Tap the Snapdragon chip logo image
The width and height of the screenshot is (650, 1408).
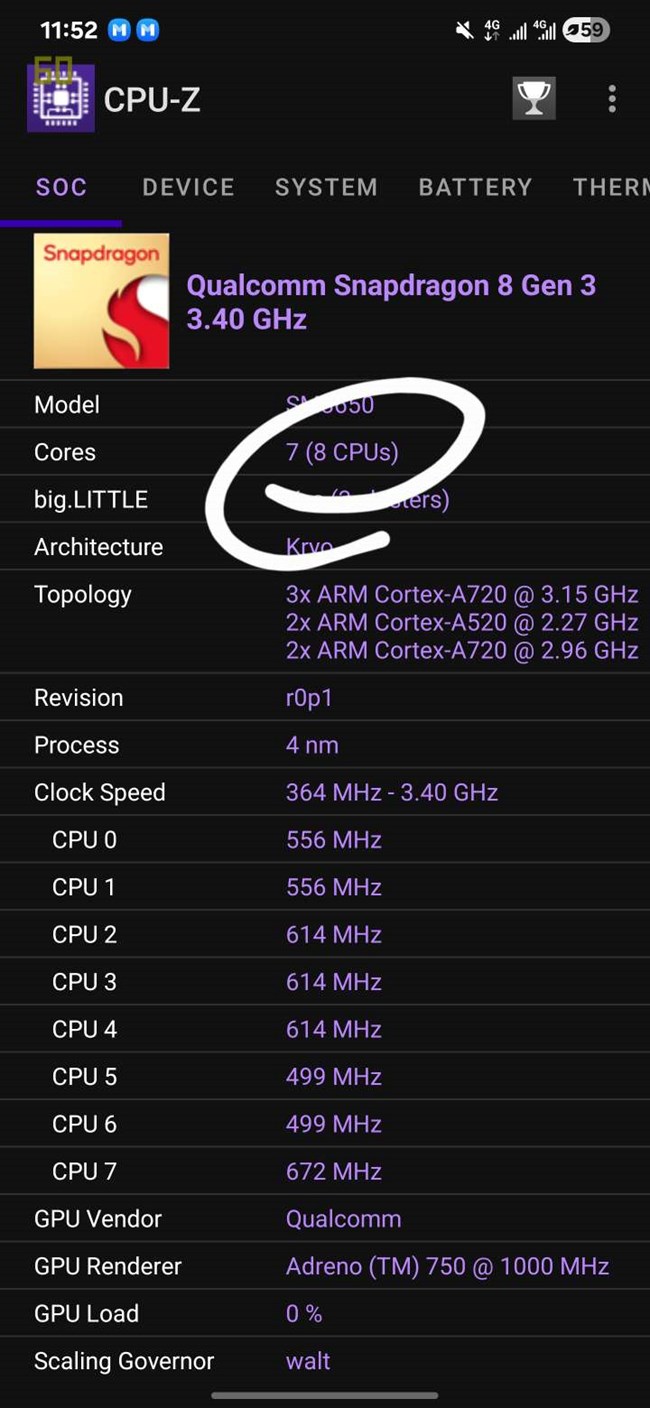tap(101, 301)
